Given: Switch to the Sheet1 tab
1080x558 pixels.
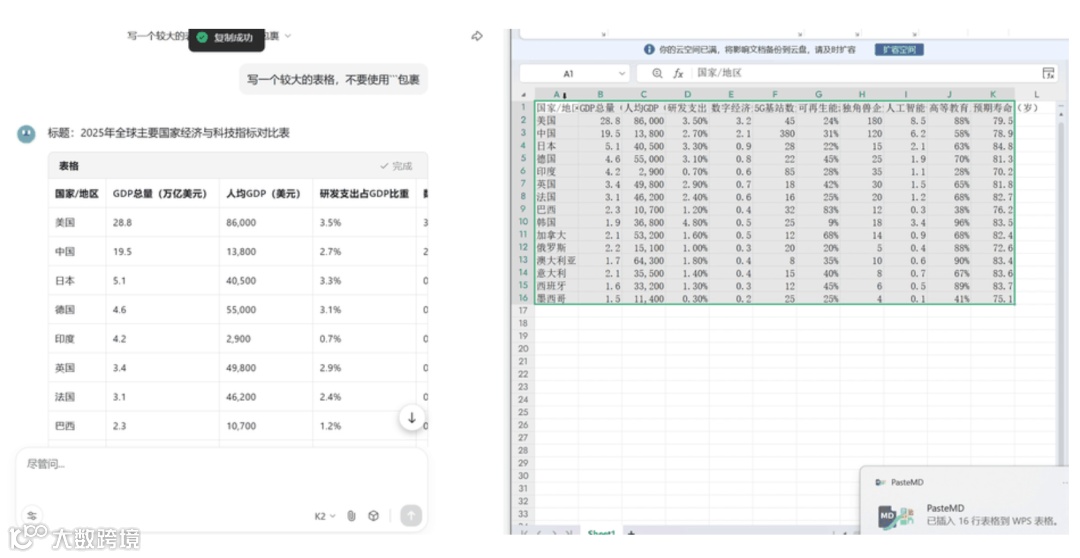Looking at the screenshot, I should 601,533.
